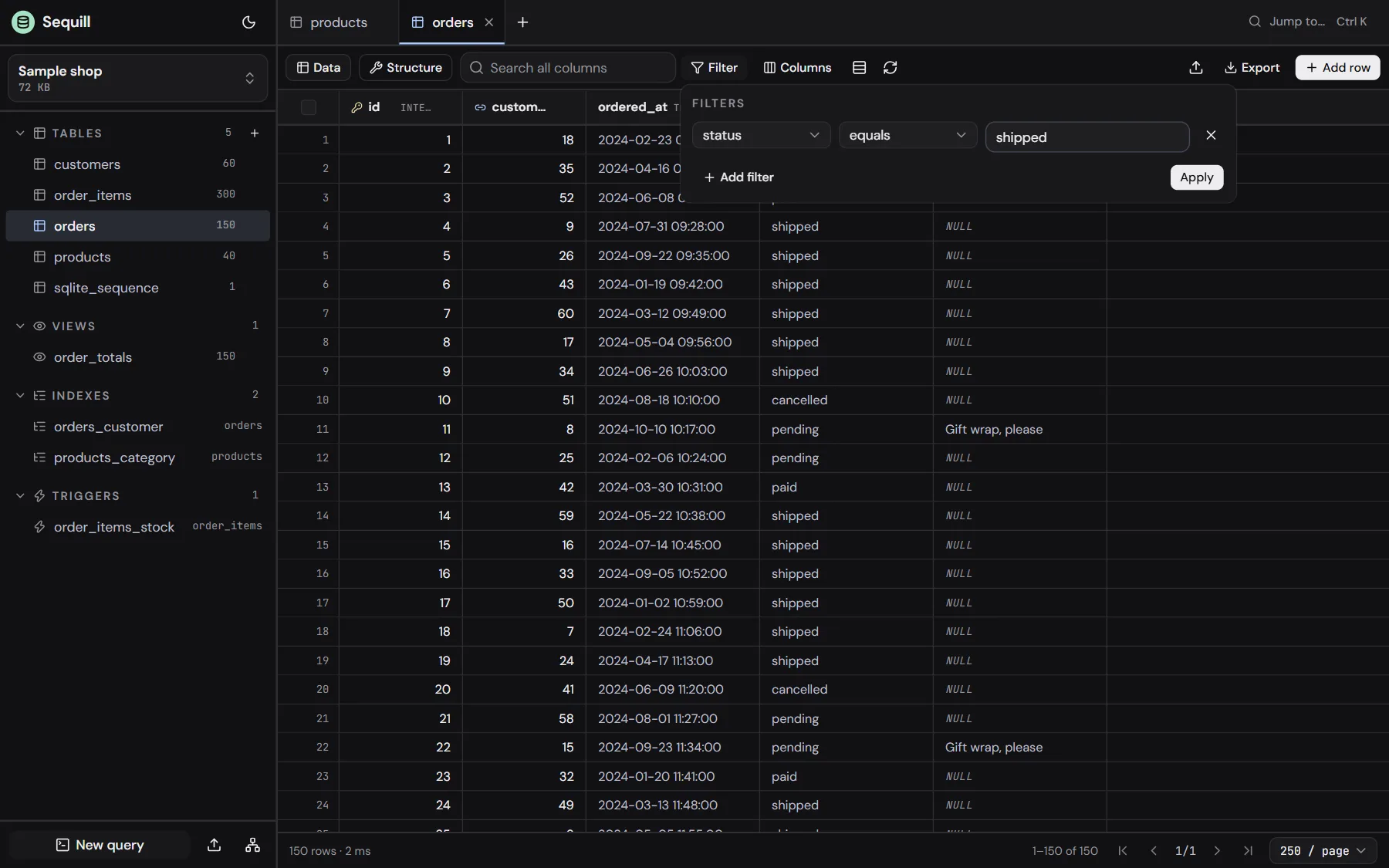Select orders_customer index
The width and height of the screenshot is (1389, 868).
(x=137, y=427)
